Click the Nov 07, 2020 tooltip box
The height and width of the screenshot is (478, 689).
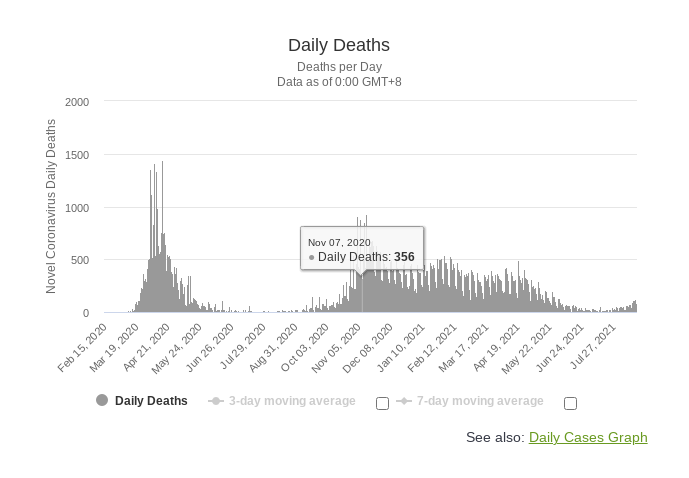click(361, 250)
